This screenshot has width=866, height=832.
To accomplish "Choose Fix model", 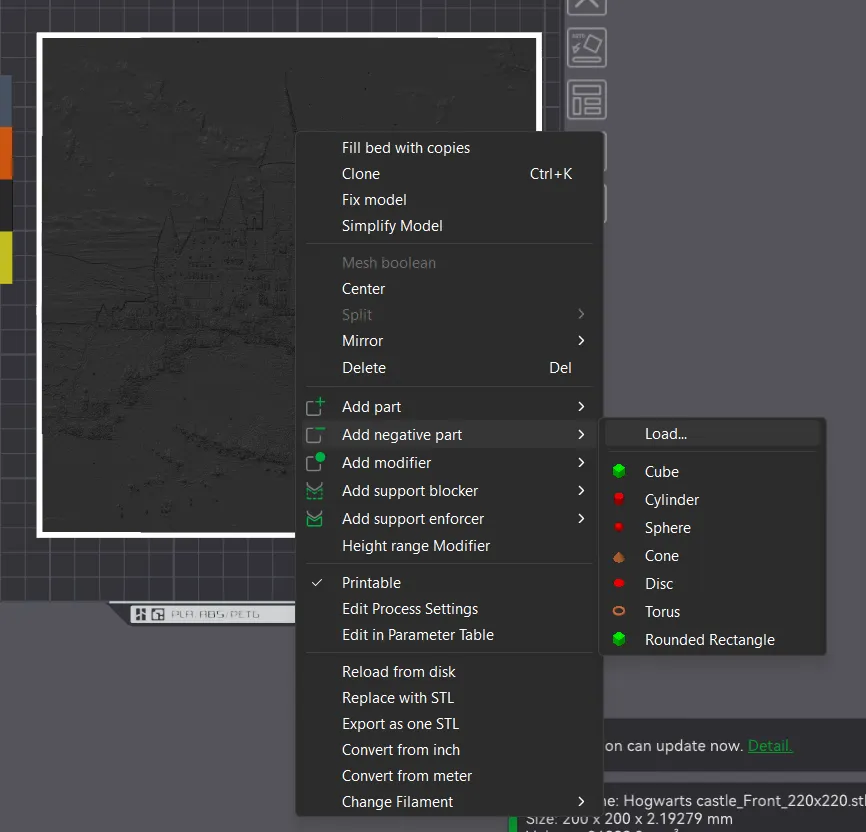I will 449,200.
